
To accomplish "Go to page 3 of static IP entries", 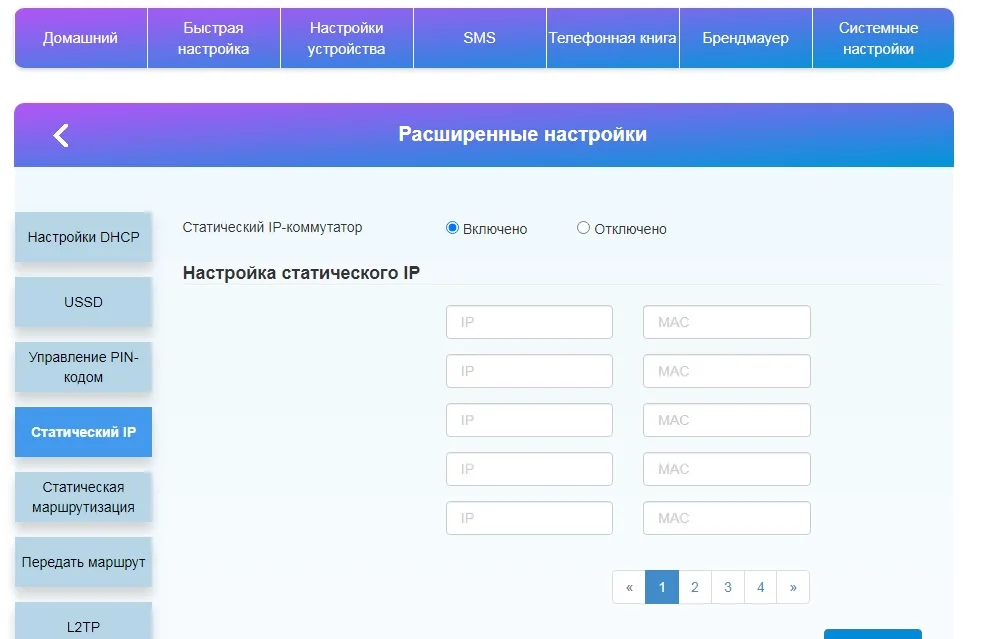I will pyautogui.click(x=728, y=587).
